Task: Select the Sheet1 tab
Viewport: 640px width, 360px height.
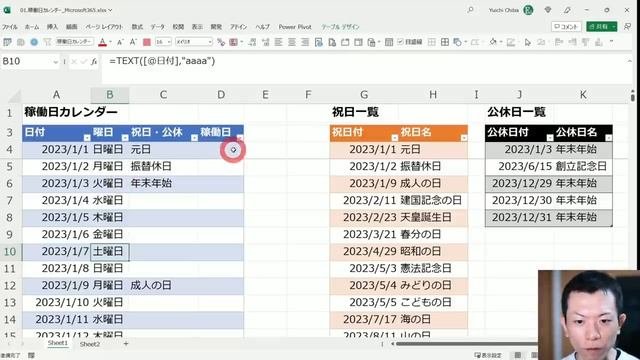Action: click(x=58, y=343)
